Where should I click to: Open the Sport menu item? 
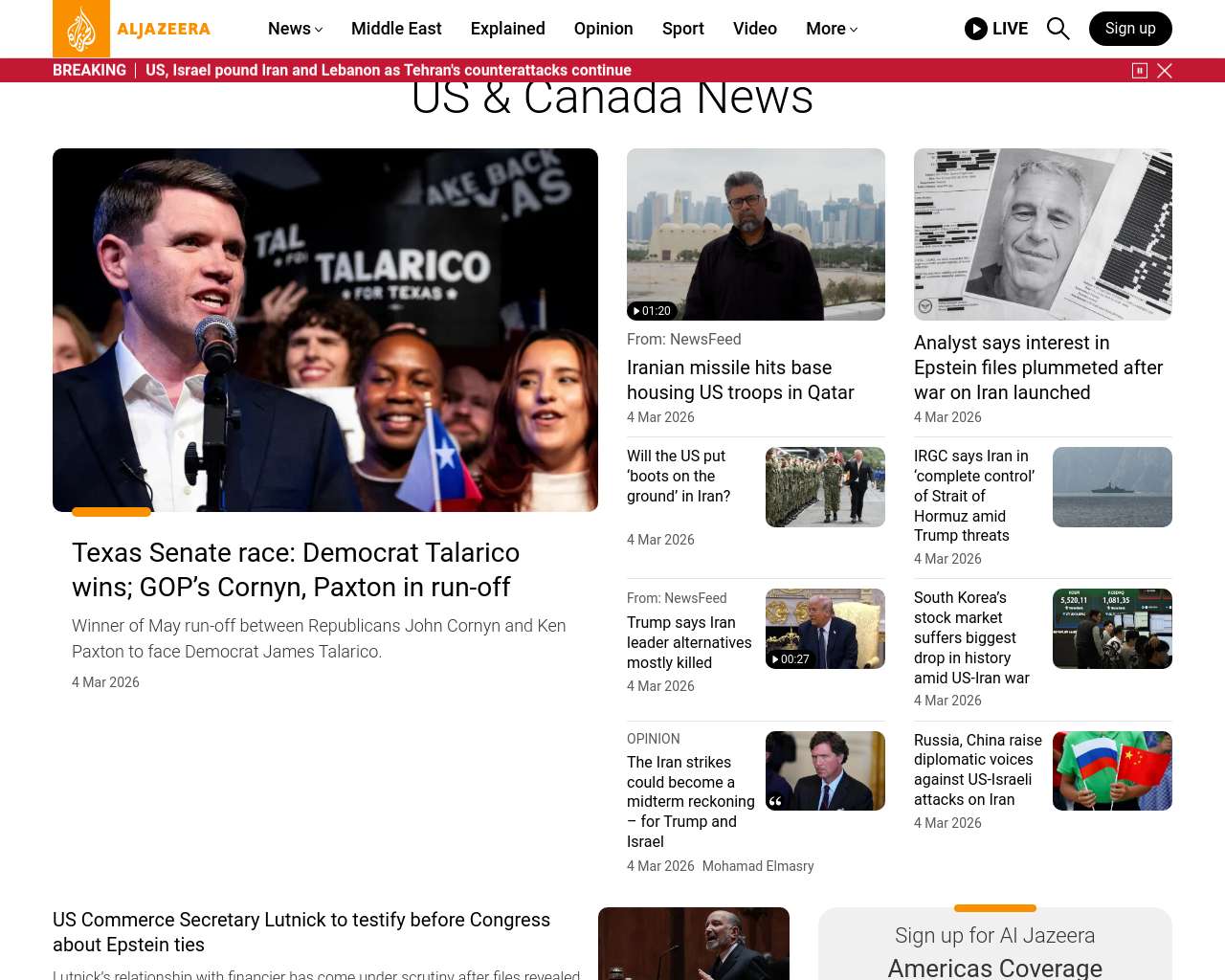682,29
